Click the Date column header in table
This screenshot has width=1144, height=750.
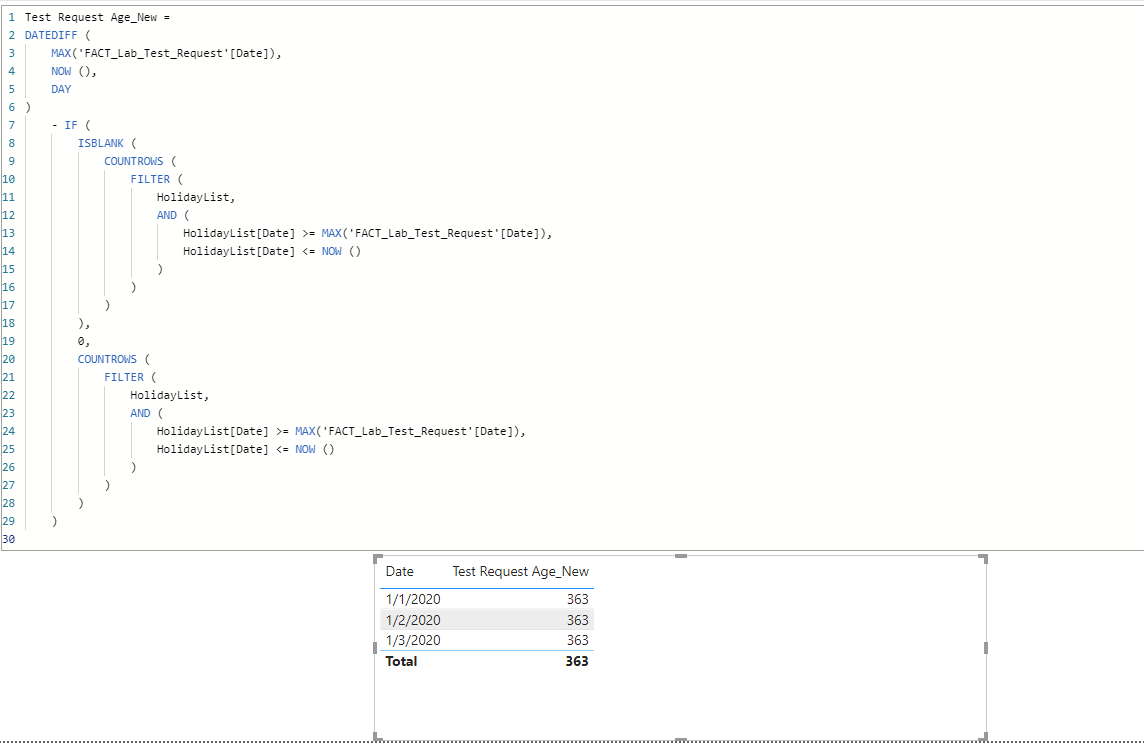coord(400,571)
